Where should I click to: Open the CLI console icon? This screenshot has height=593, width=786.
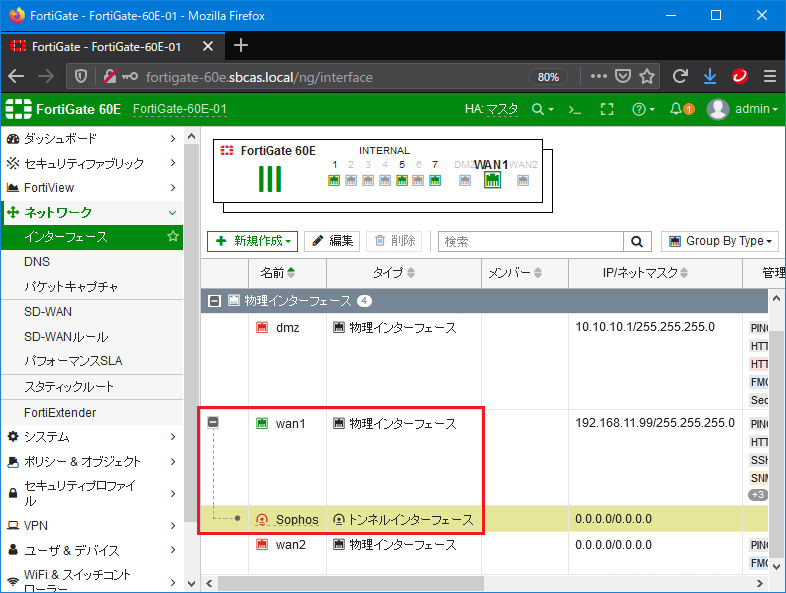pyautogui.click(x=574, y=109)
